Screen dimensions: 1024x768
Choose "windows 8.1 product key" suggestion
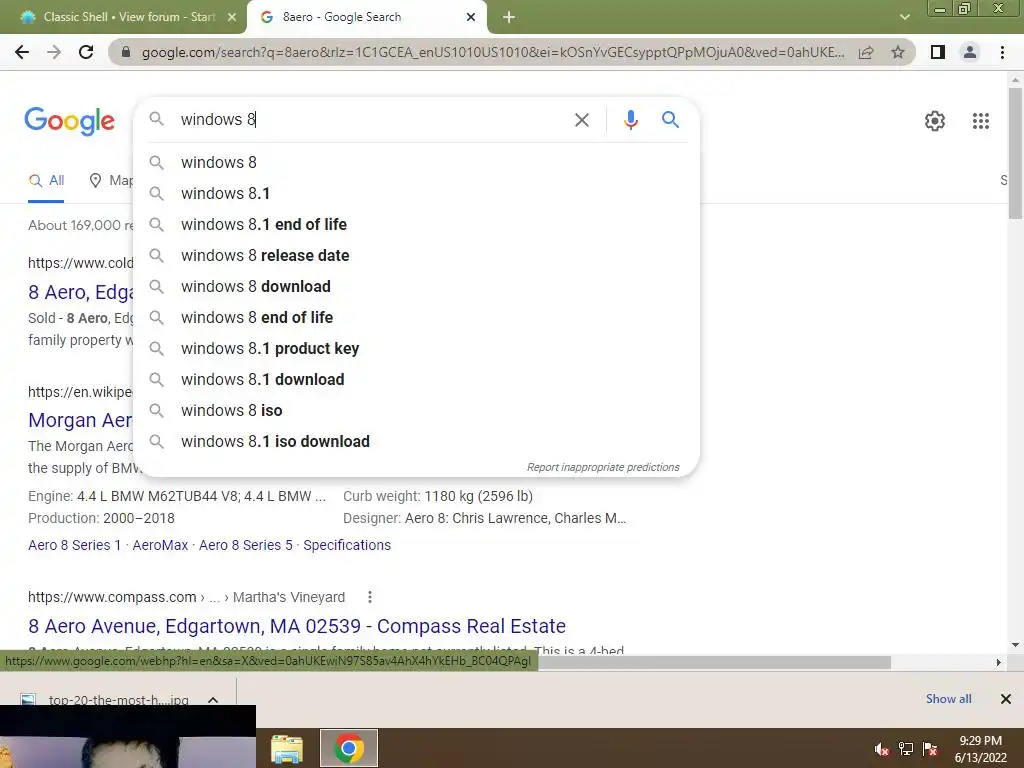coord(417,348)
